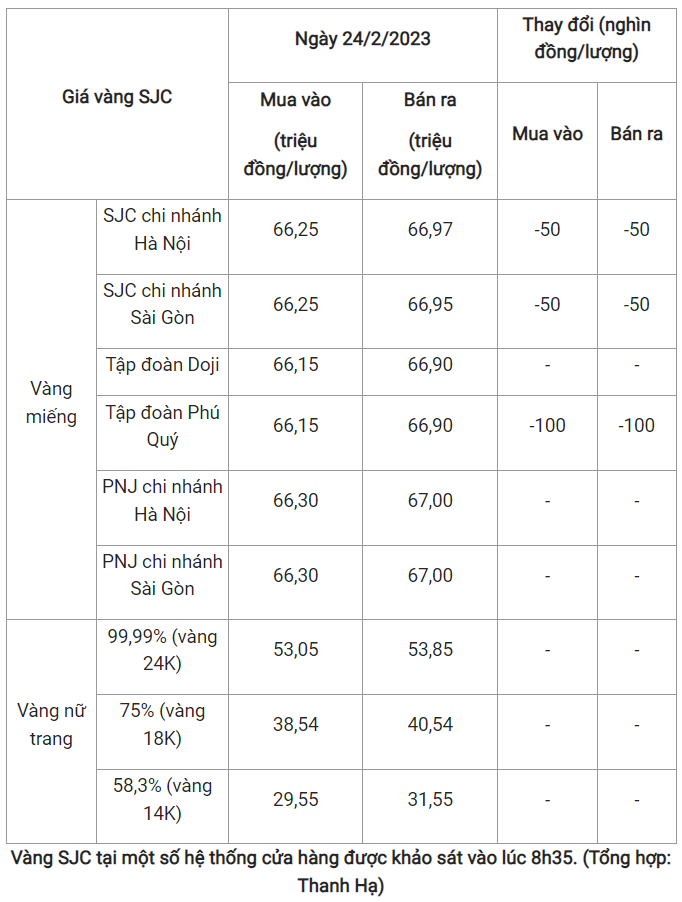Image resolution: width=682 pixels, height=902 pixels.
Task: Click the selling price 66,97 cell
Action: (x=430, y=229)
